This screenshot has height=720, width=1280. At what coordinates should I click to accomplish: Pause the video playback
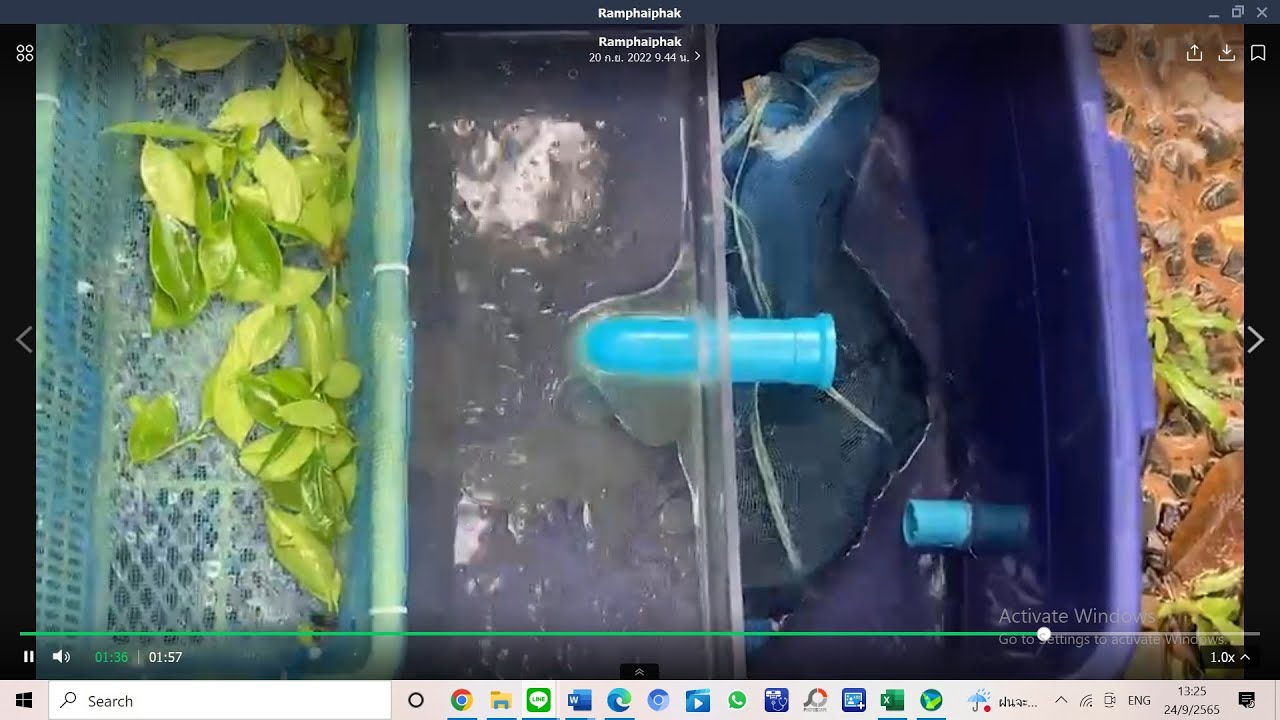tap(29, 657)
